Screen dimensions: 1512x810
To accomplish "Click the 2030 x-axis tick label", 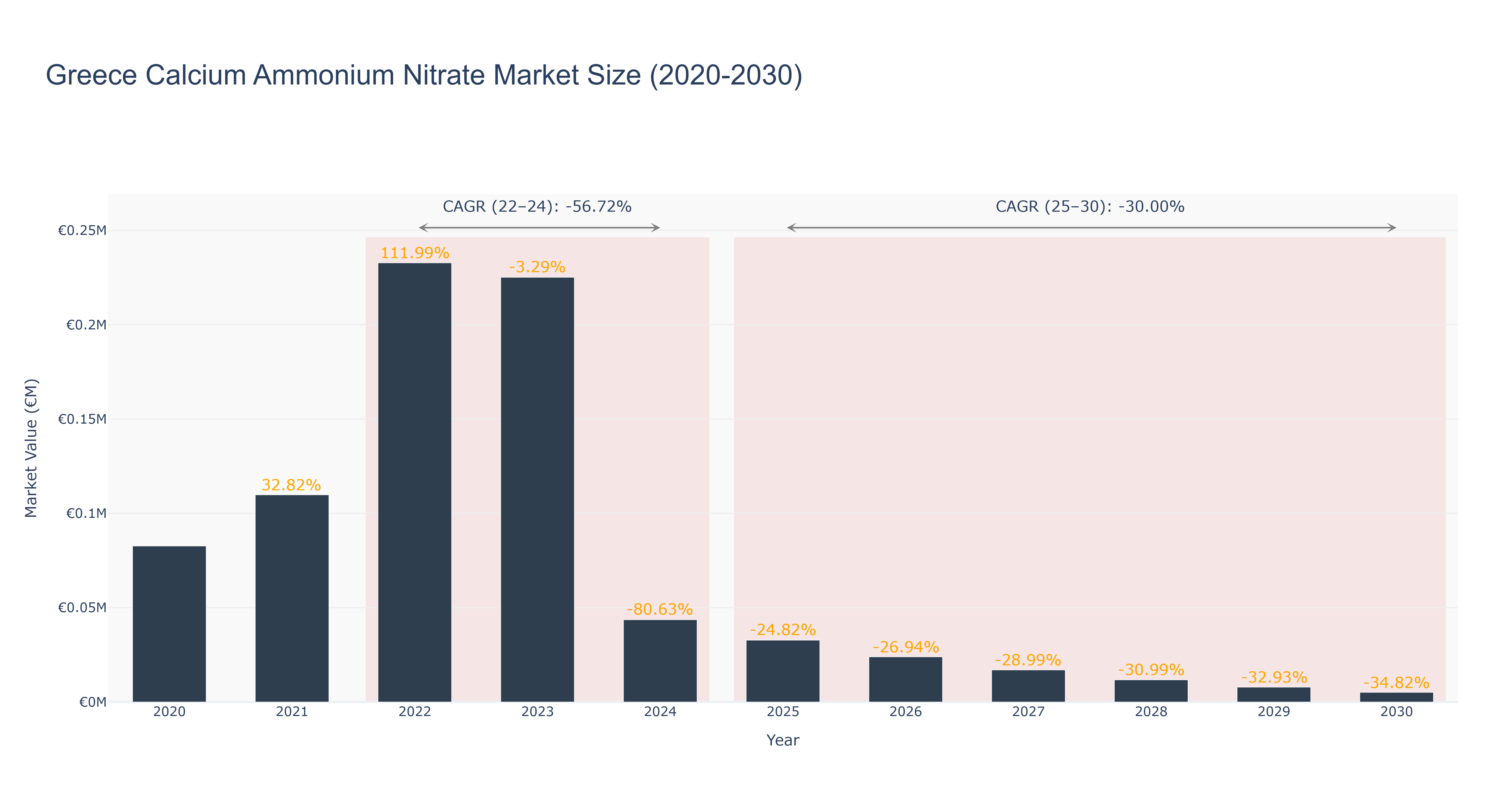I will [x=1396, y=712].
